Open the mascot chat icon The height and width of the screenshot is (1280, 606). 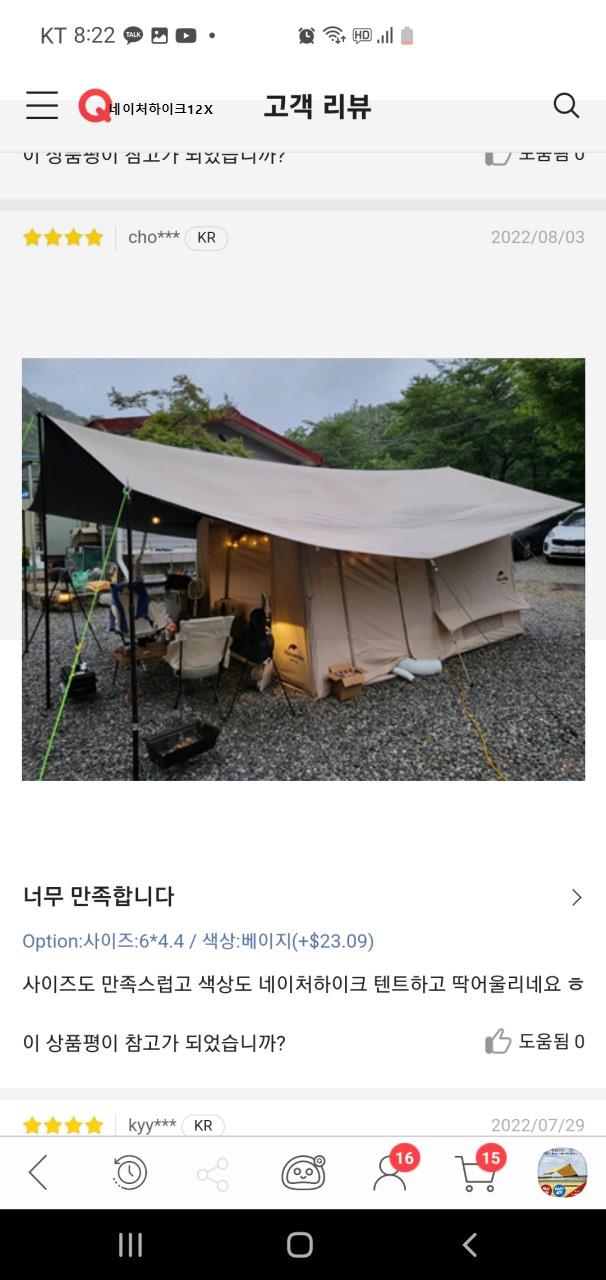303,1172
